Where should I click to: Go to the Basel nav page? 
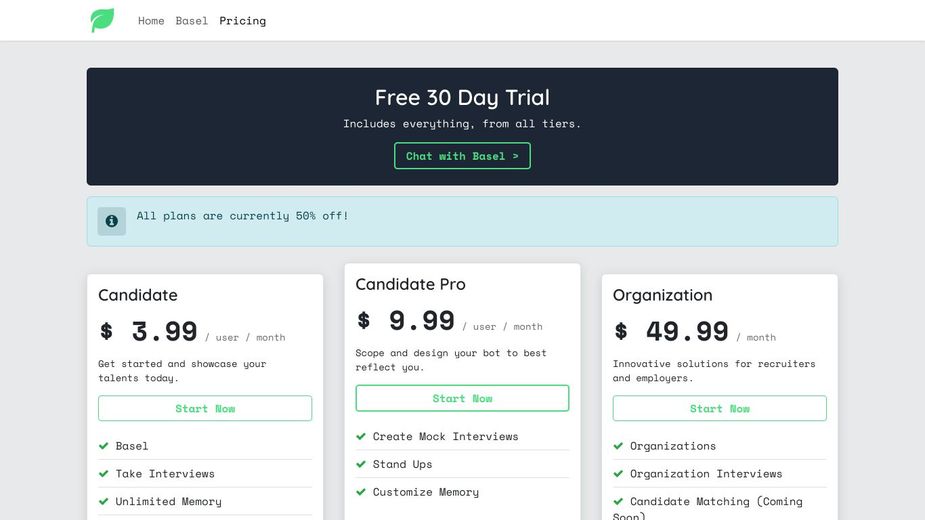click(192, 21)
